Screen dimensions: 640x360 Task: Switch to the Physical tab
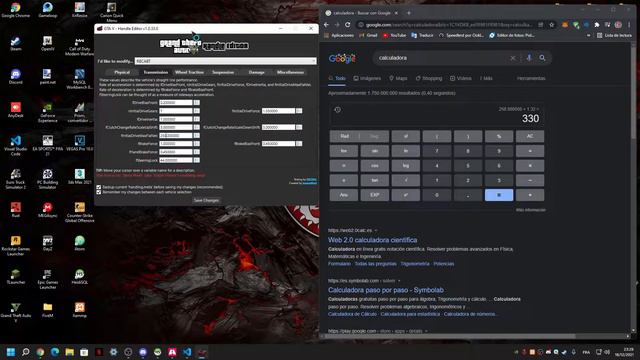pos(122,72)
